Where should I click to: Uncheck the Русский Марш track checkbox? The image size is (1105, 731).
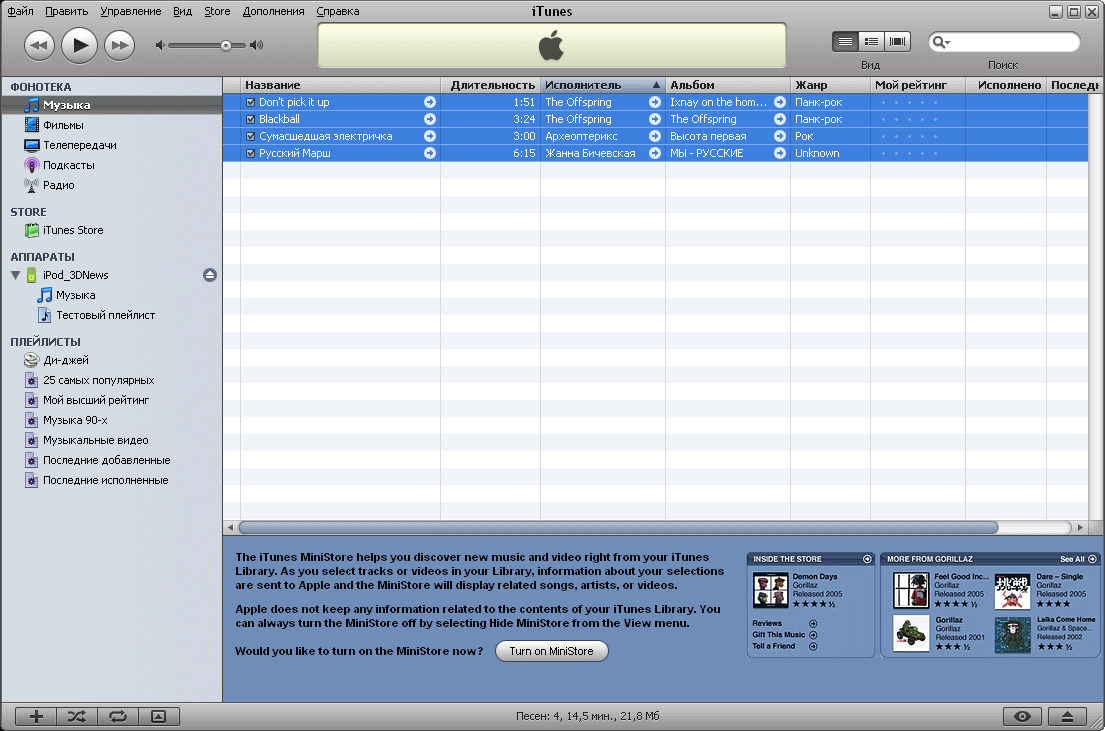click(x=250, y=153)
